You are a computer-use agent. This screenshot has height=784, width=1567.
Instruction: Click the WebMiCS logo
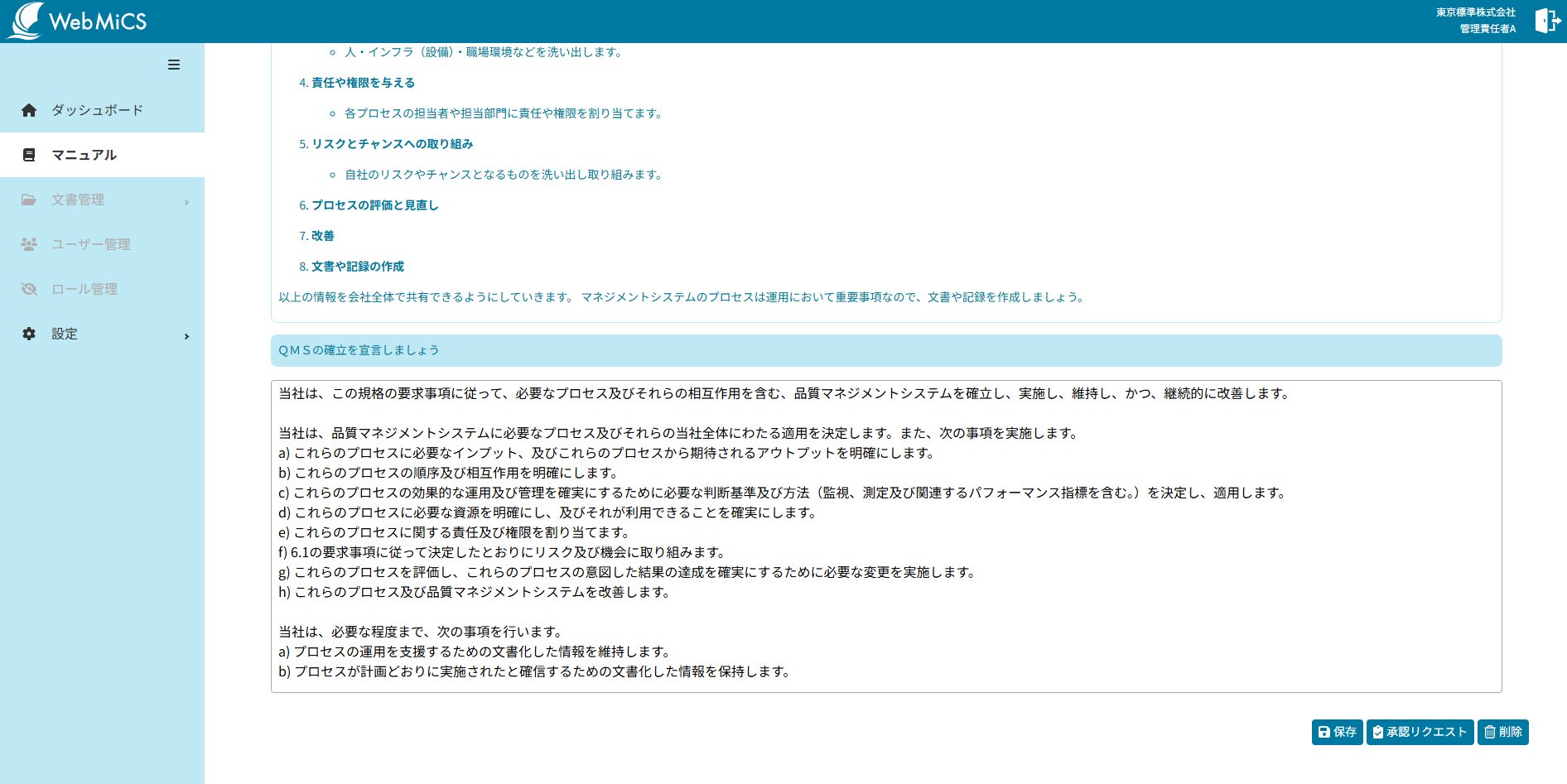click(x=76, y=21)
